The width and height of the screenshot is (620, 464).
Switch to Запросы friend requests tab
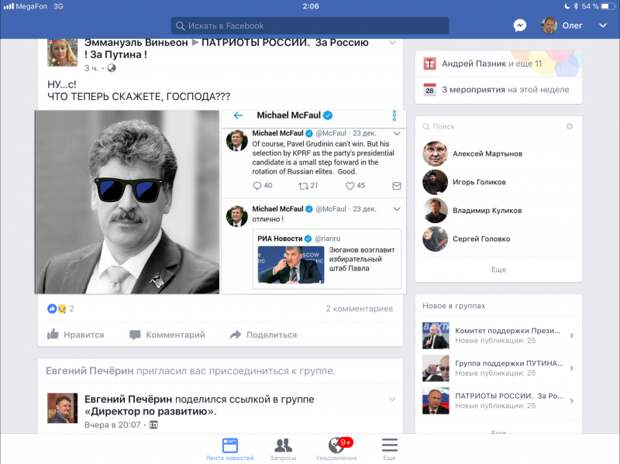pos(283,449)
